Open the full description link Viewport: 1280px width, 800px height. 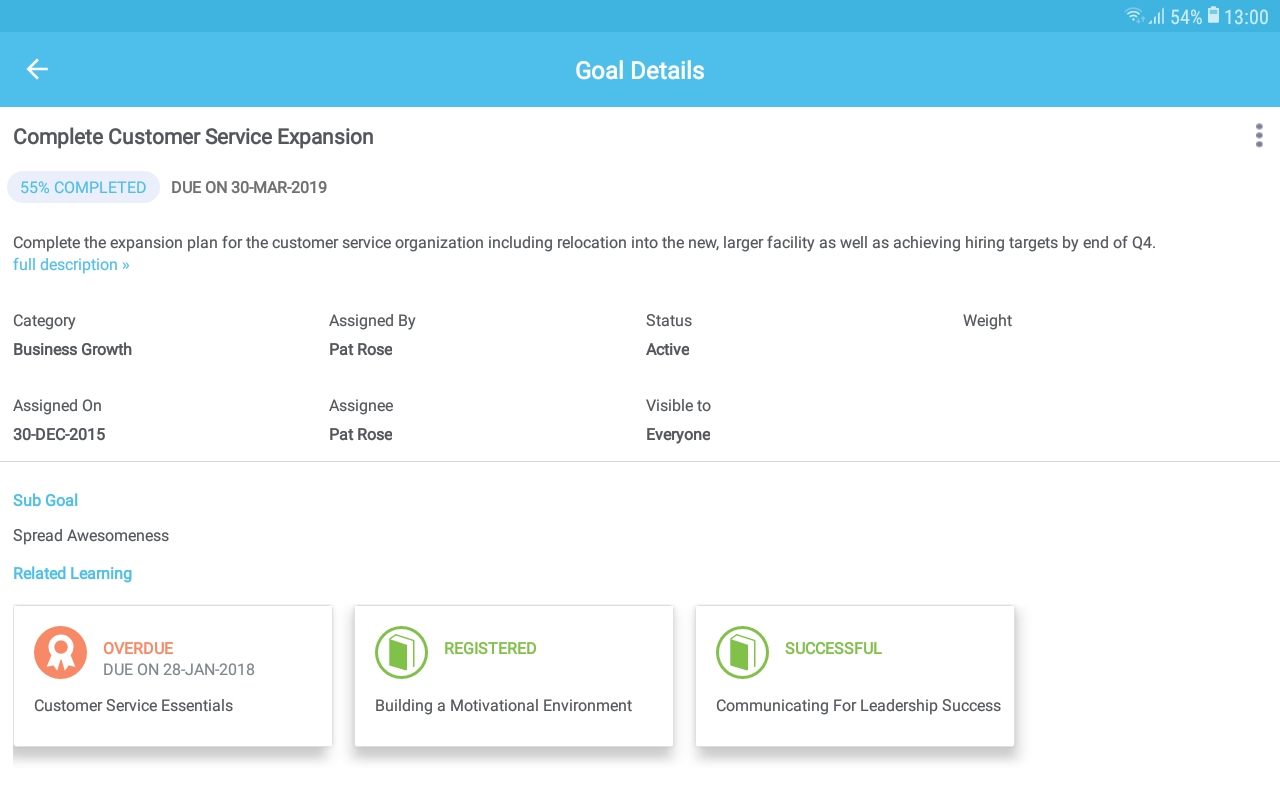[x=71, y=264]
